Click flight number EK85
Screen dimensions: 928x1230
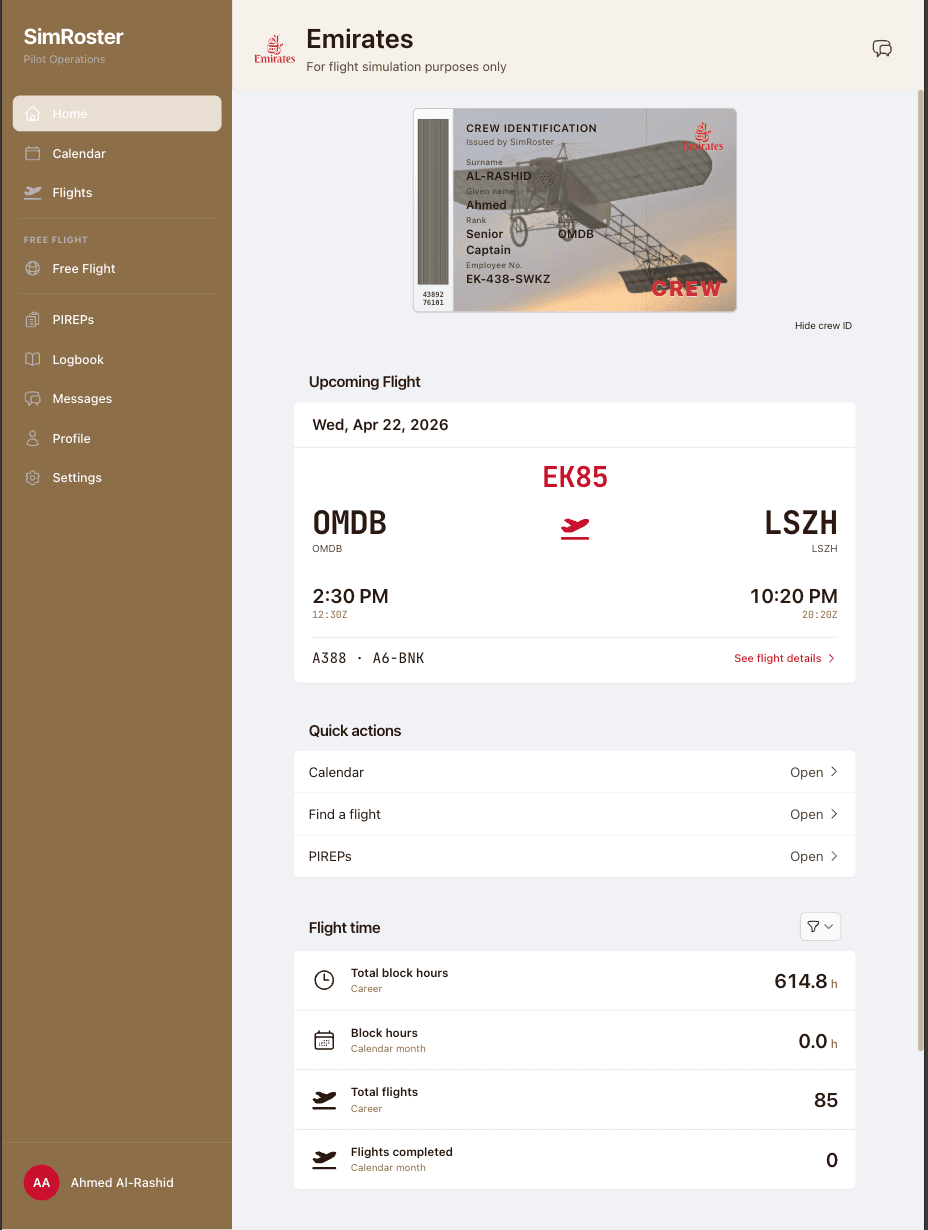575,477
